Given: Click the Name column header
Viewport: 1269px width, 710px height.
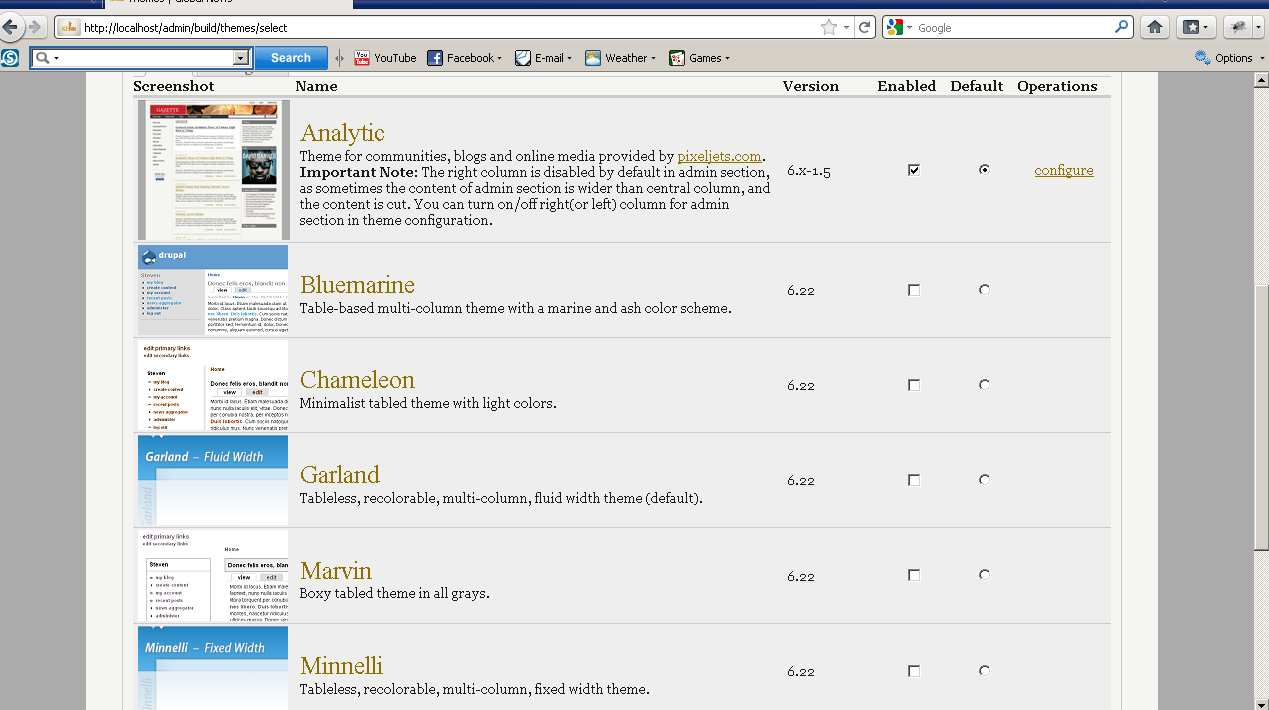Looking at the screenshot, I should point(316,86).
